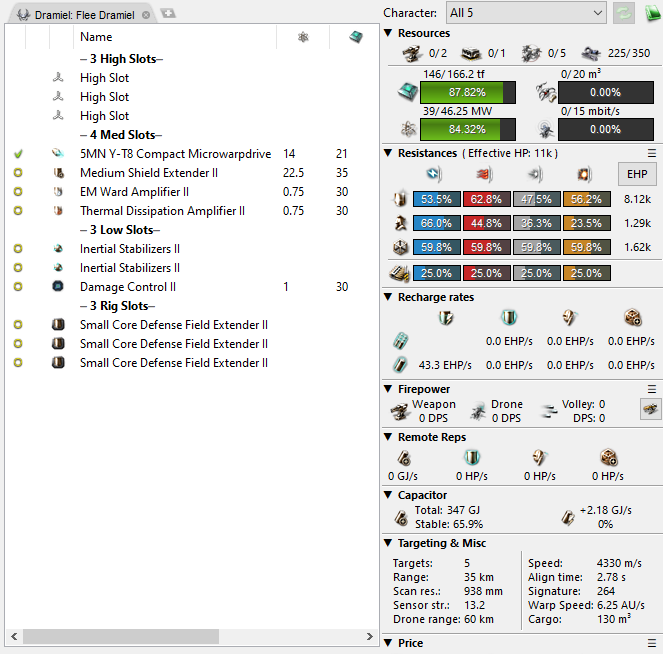This screenshot has height=654, width=663.
Task: Click the EHP toggle button
Action: pyautogui.click(x=637, y=174)
